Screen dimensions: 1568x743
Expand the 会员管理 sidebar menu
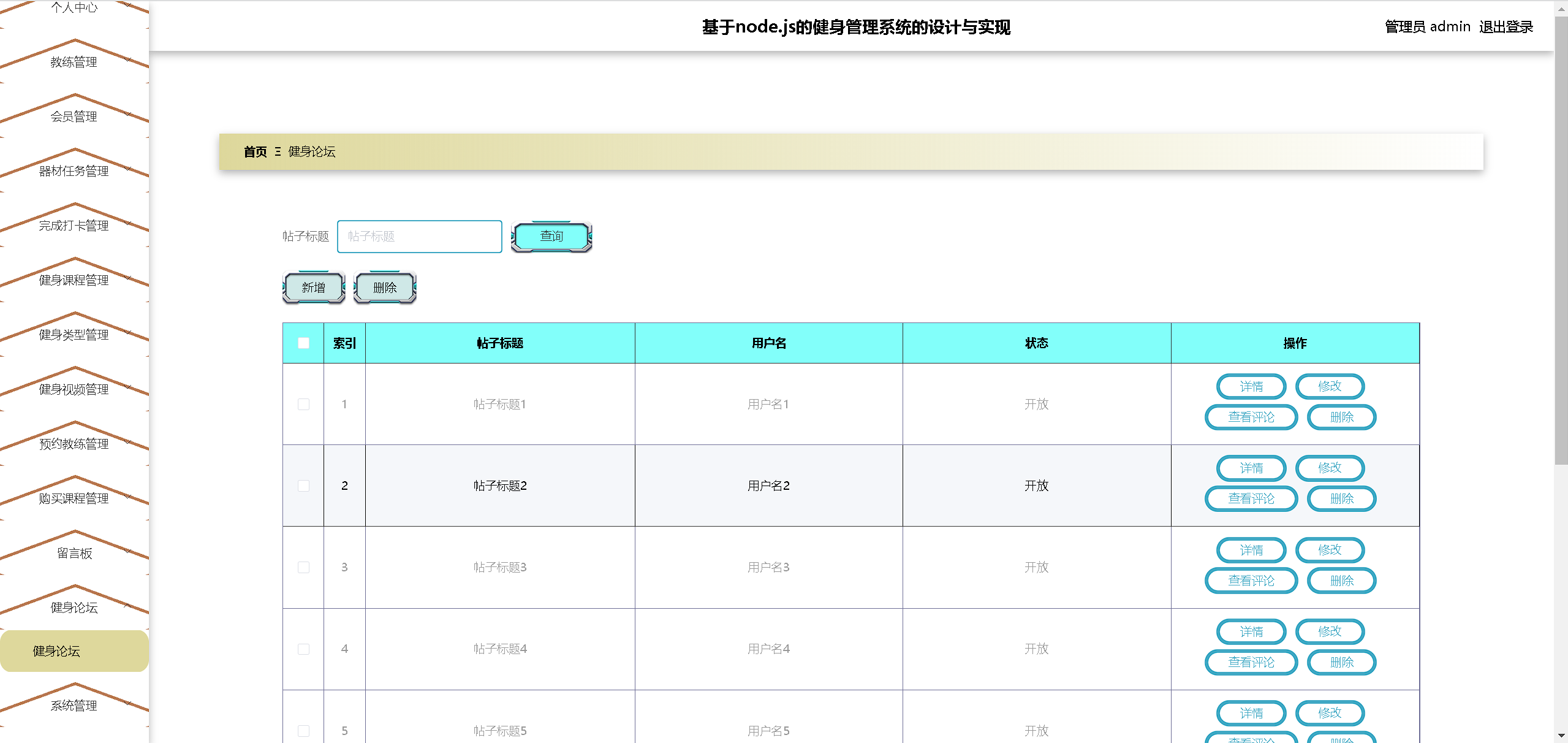coord(74,116)
